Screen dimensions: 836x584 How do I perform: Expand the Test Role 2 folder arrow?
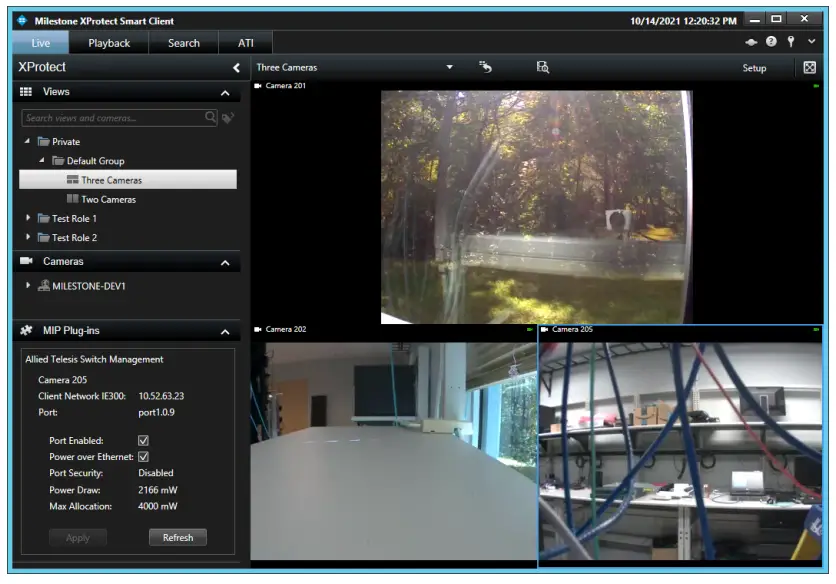tap(28, 236)
